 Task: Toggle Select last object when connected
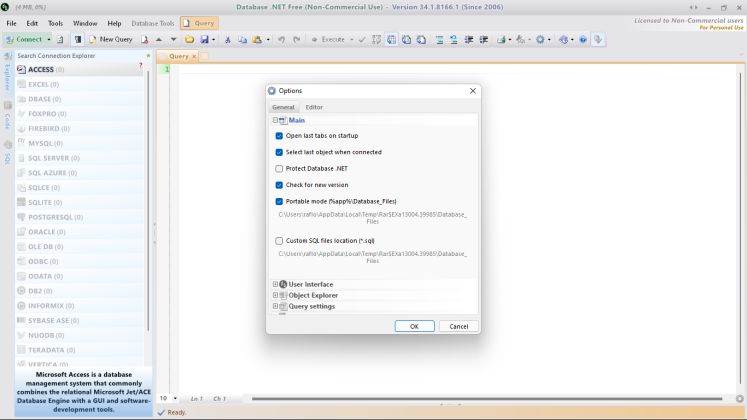point(279,152)
